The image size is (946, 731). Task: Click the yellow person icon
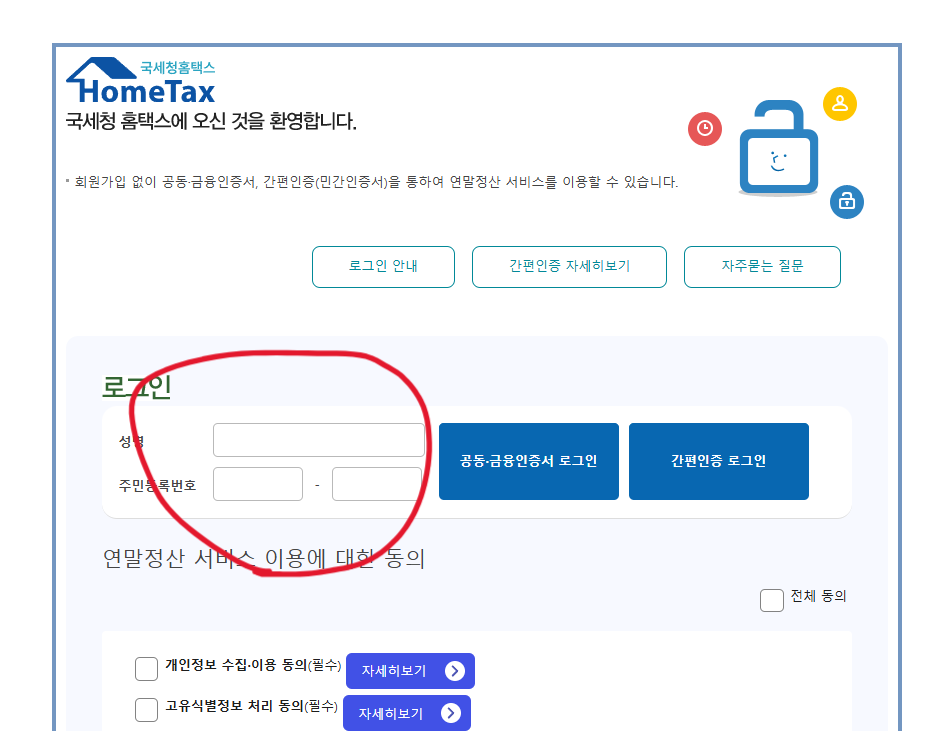pyautogui.click(x=840, y=103)
